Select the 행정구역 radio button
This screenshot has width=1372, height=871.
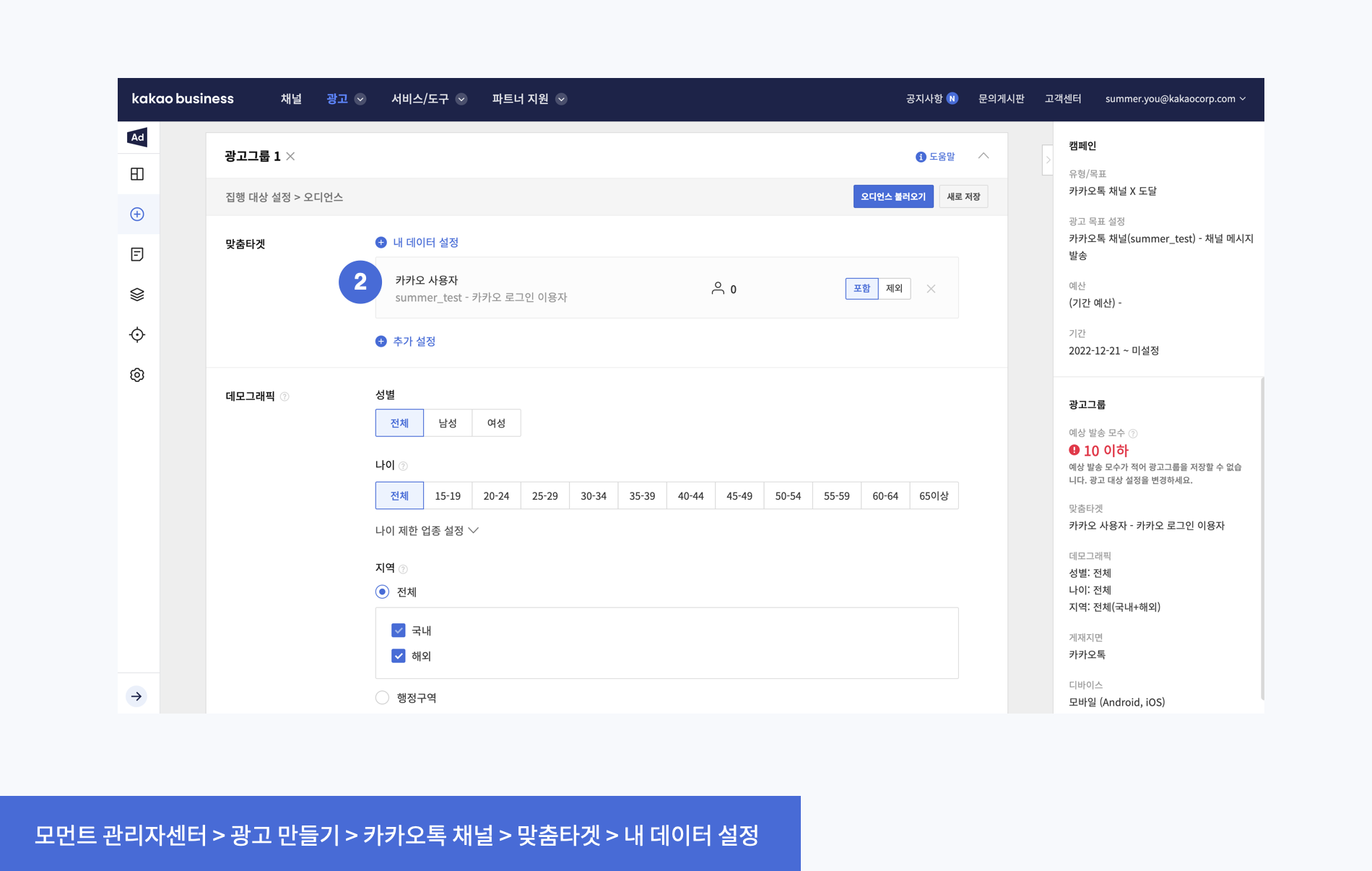[383, 698]
